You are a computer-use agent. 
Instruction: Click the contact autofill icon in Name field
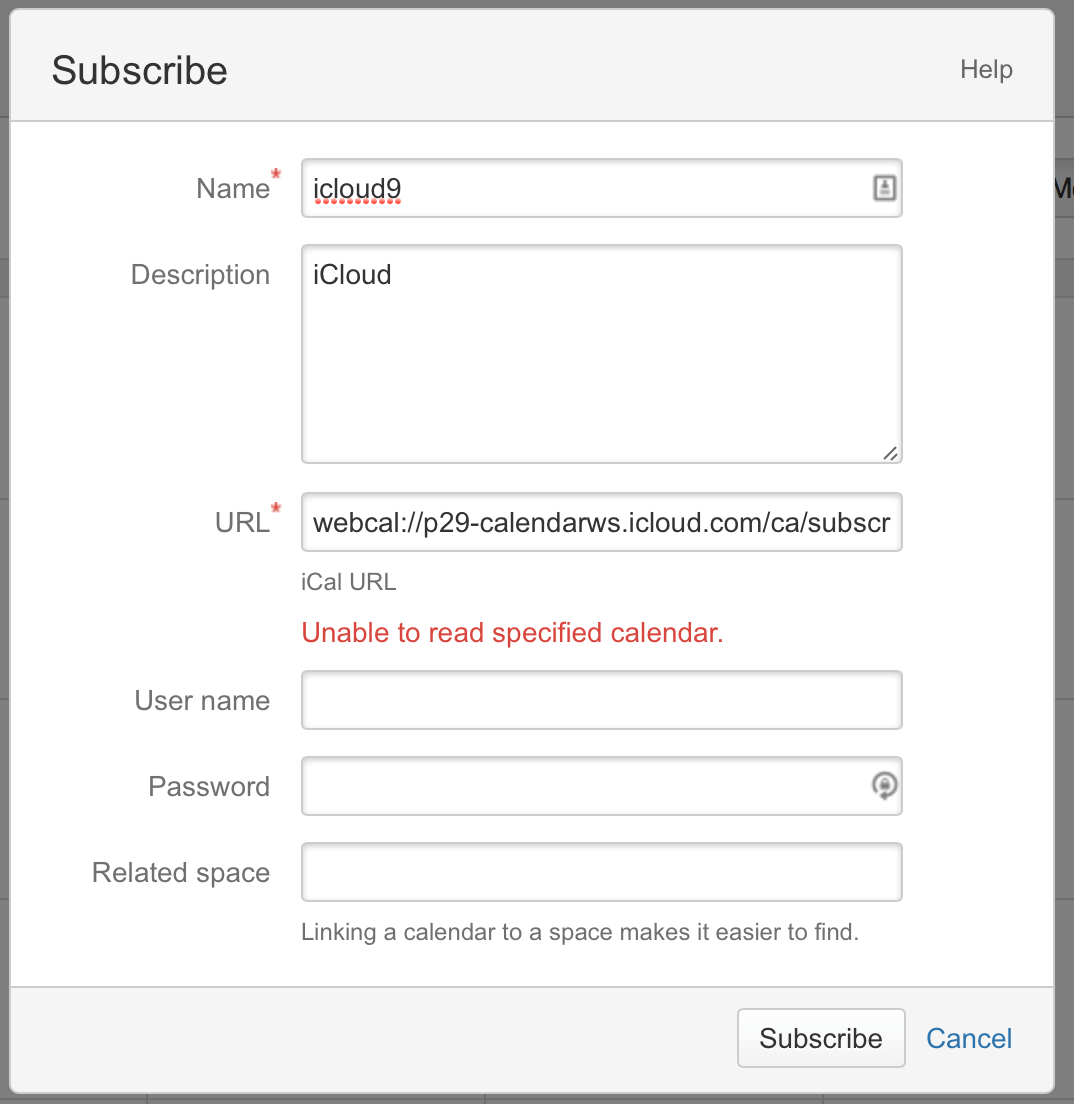[885, 188]
